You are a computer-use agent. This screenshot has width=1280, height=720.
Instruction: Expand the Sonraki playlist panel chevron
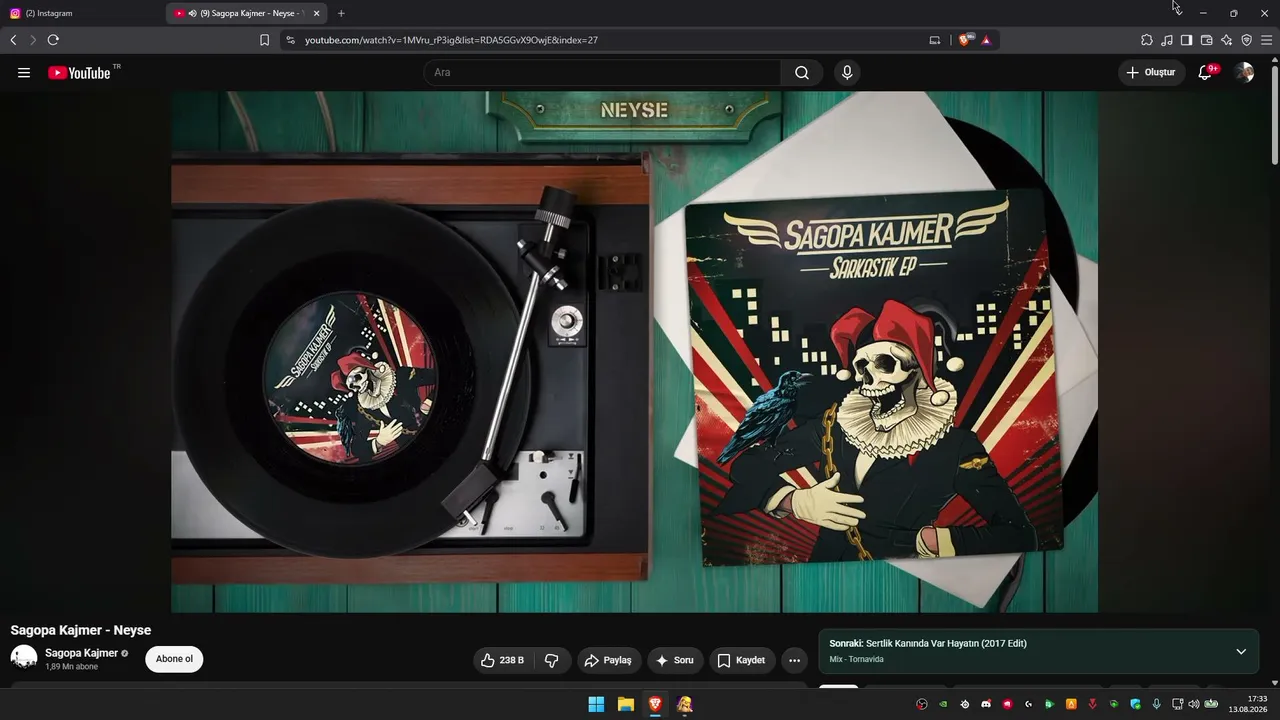coord(1241,651)
